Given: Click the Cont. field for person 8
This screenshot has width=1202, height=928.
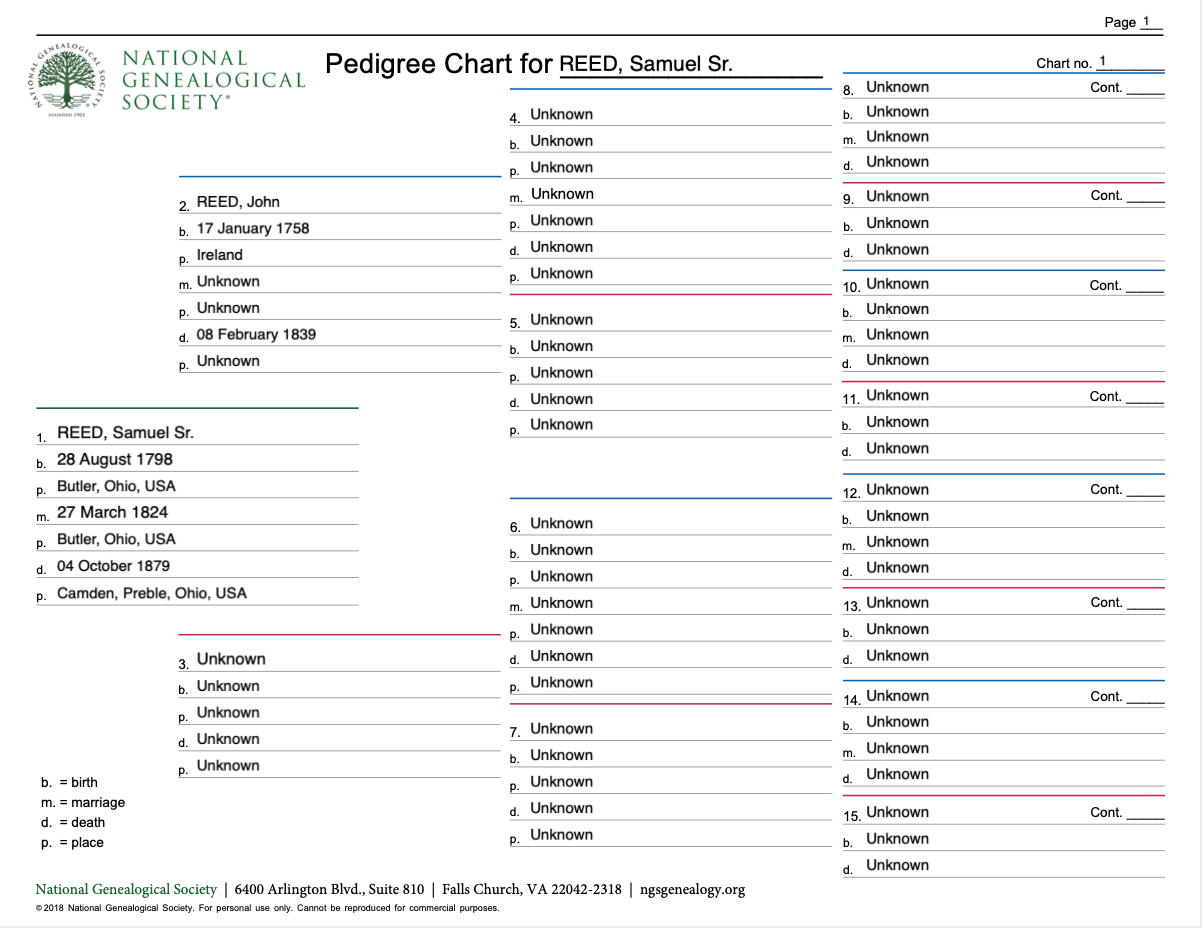Looking at the screenshot, I should [1144, 87].
